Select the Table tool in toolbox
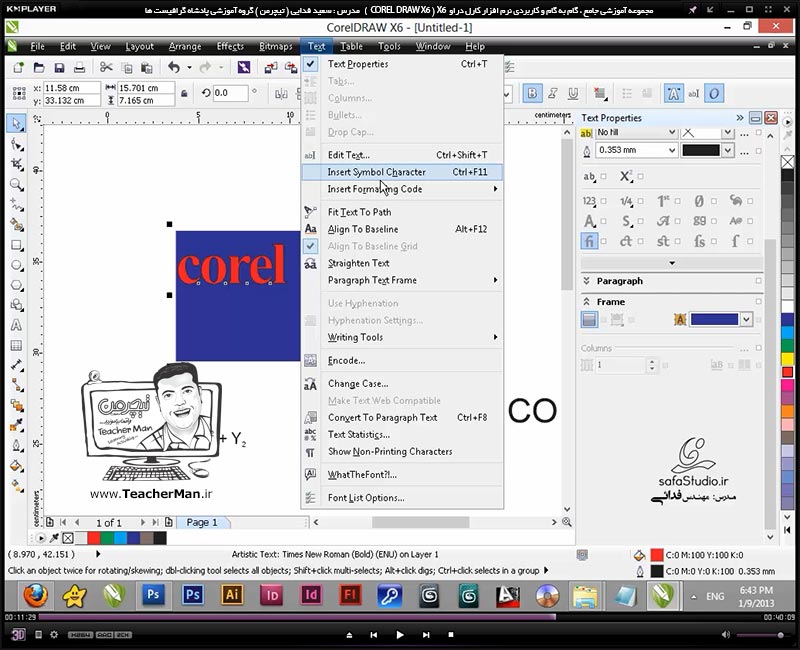Screen dimensions: 800x650 tap(16, 345)
